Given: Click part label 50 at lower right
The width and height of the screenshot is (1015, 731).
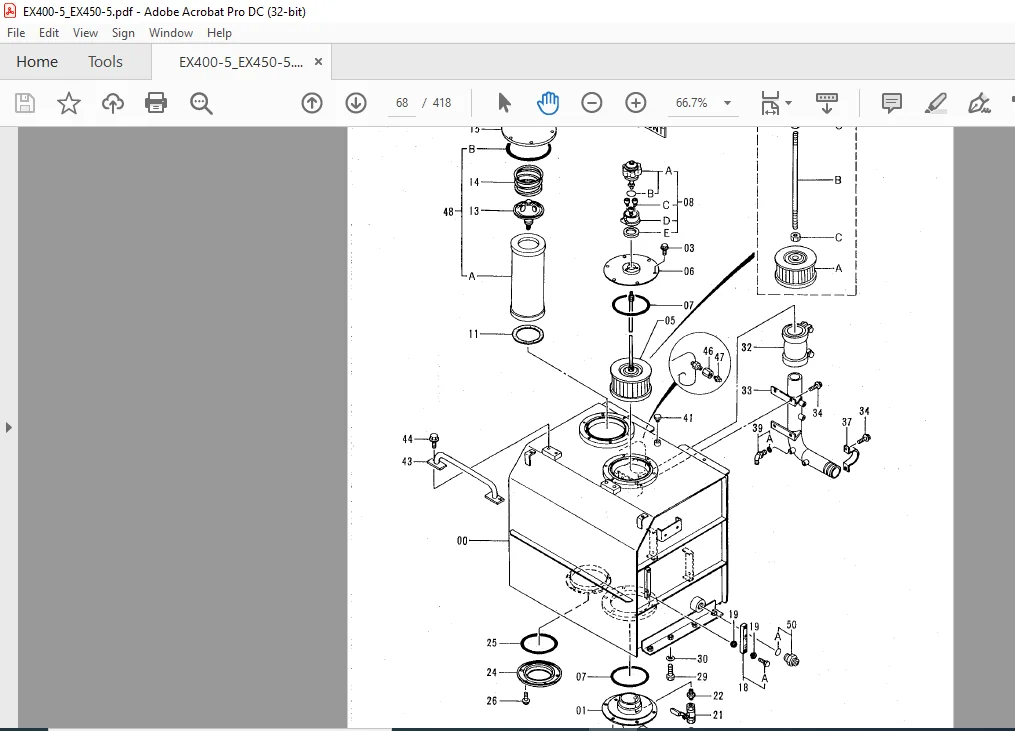Looking at the screenshot, I should pos(791,625).
